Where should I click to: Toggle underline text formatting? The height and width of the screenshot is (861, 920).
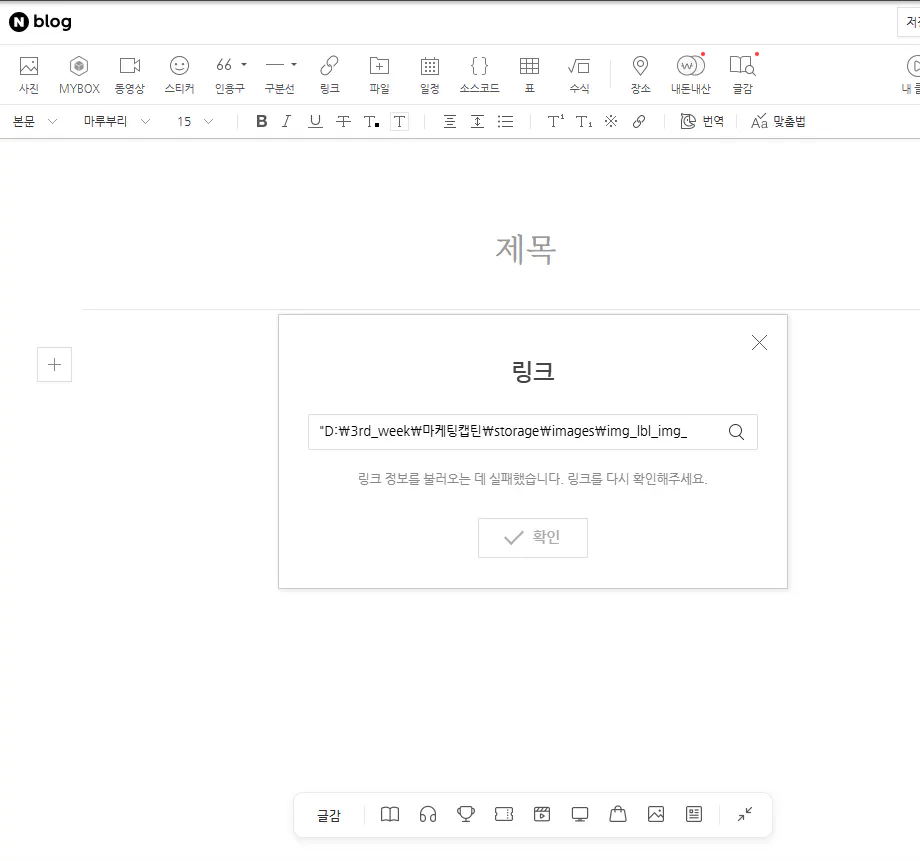click(315, 122)
